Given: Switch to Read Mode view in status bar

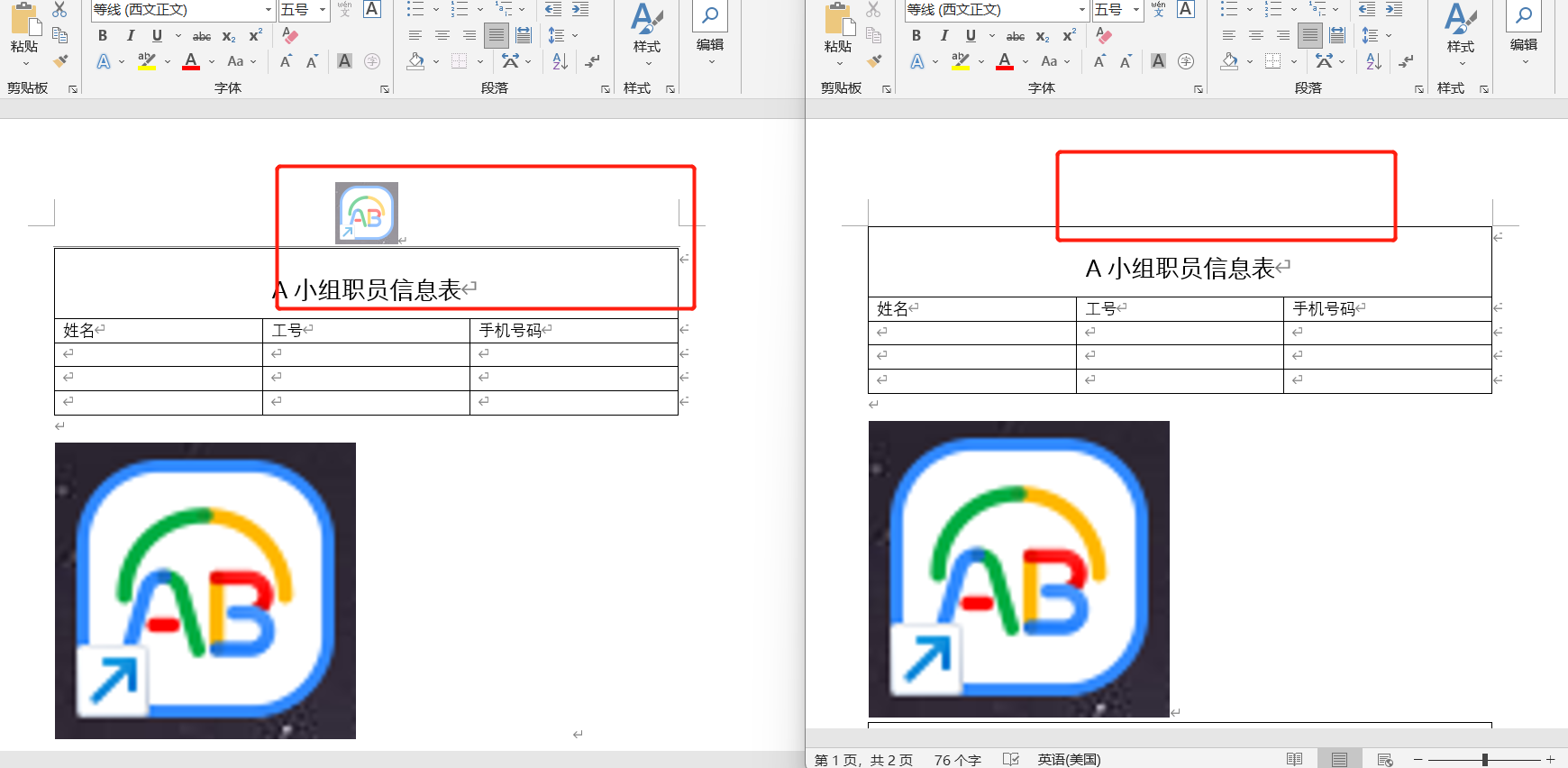Looking at the screenshot, I should tap(1295, 759).
